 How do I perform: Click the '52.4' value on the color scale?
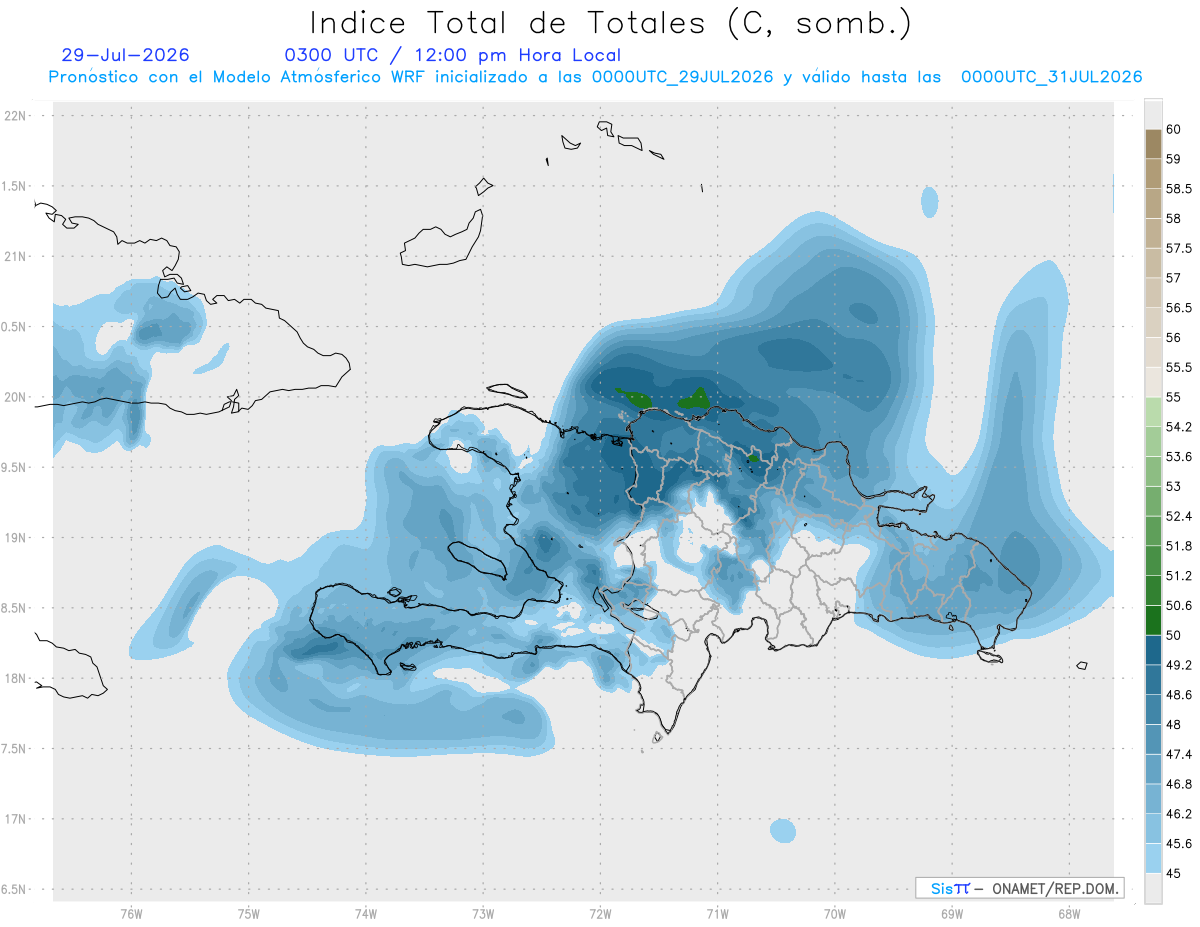tap(1179, 516)
